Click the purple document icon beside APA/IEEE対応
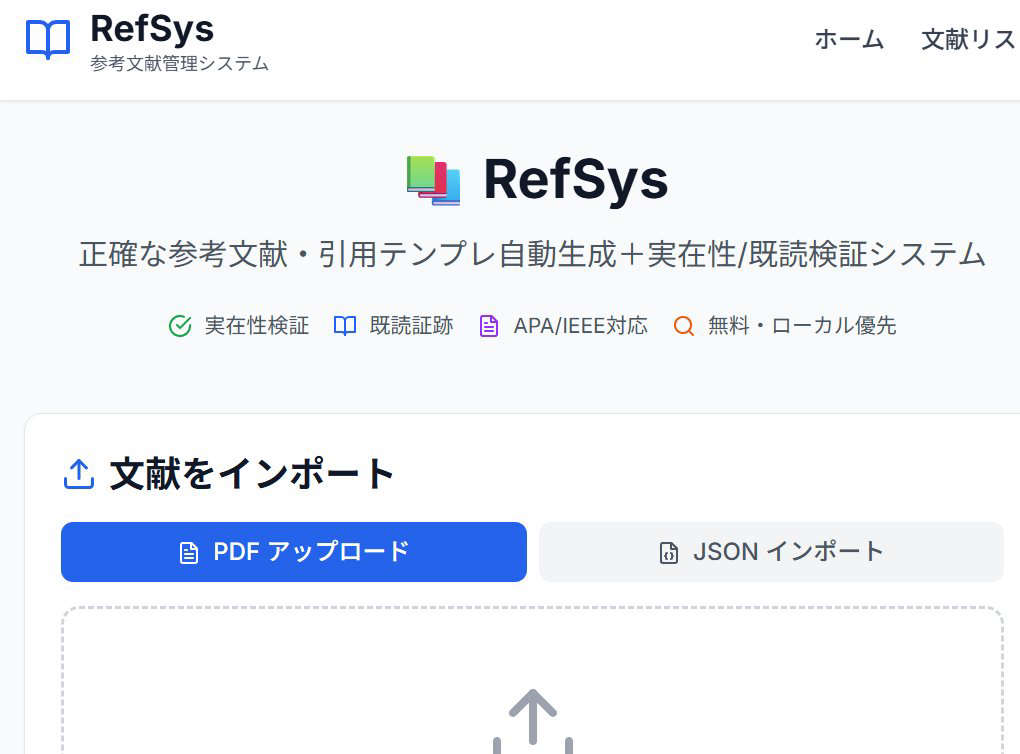The width and height of the screenshot is (1020, 754). (x=489, y=325)
